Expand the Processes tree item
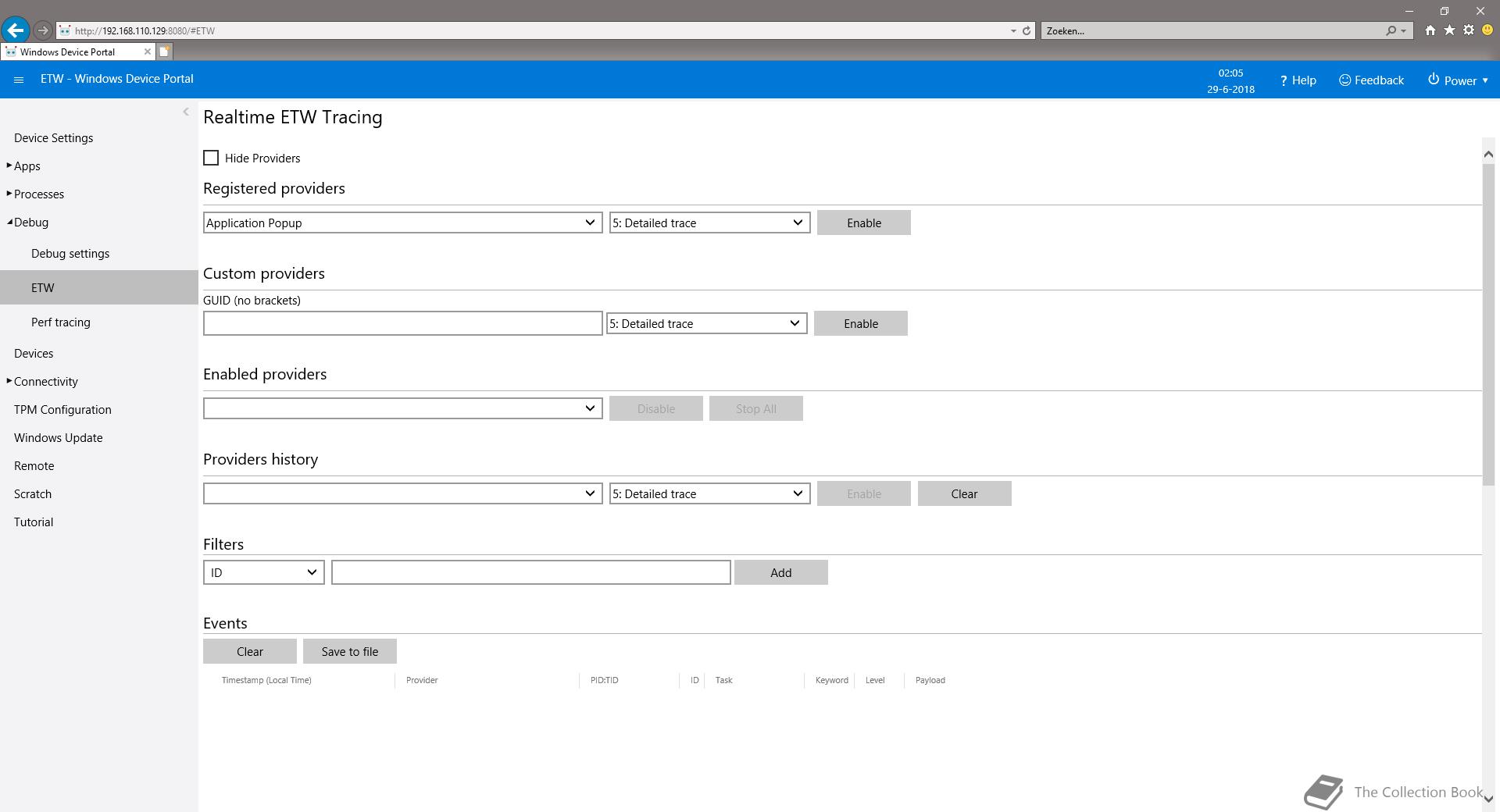 pos(9,194)
